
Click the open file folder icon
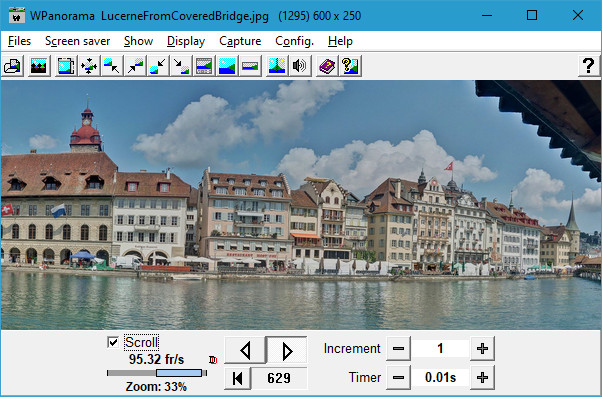(12, 66)
